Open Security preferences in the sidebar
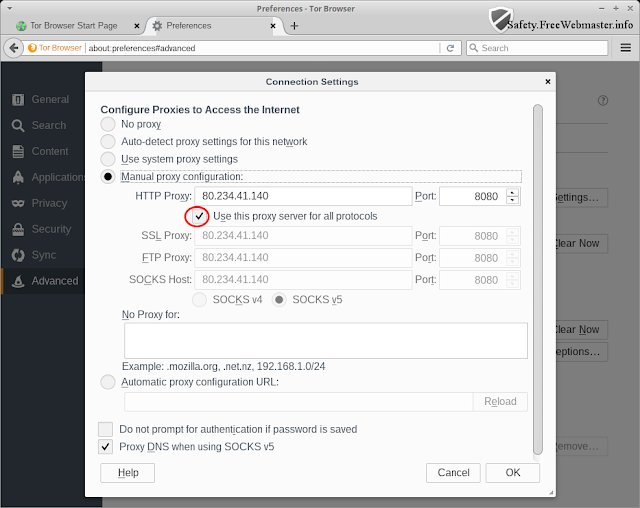Viewport: 640px width, 508px height. [41, 229]
